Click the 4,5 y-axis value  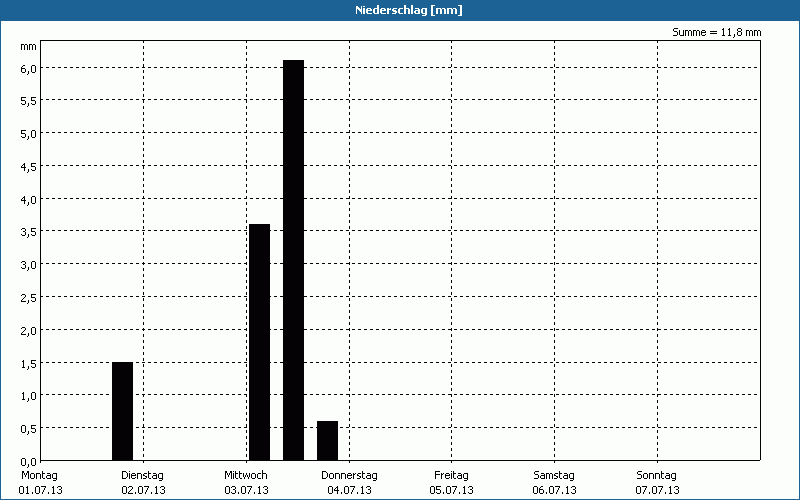pos(29,167)
